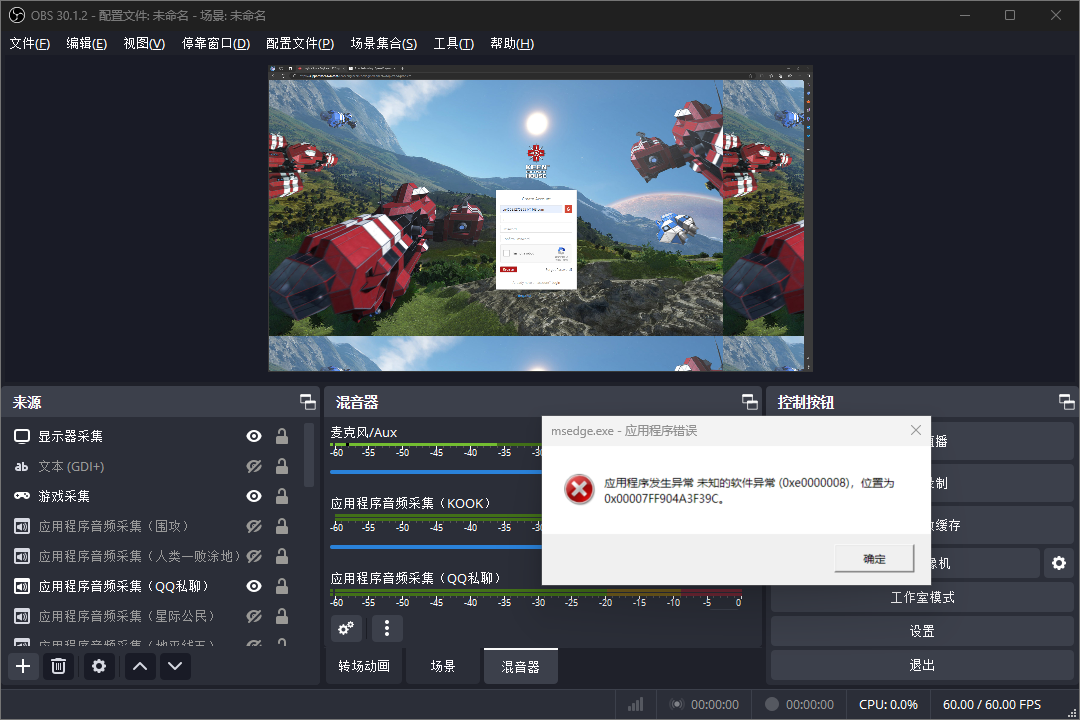1080x720 pixels.
Task: Move source down with arrow icon
Action: click(175, 666)
